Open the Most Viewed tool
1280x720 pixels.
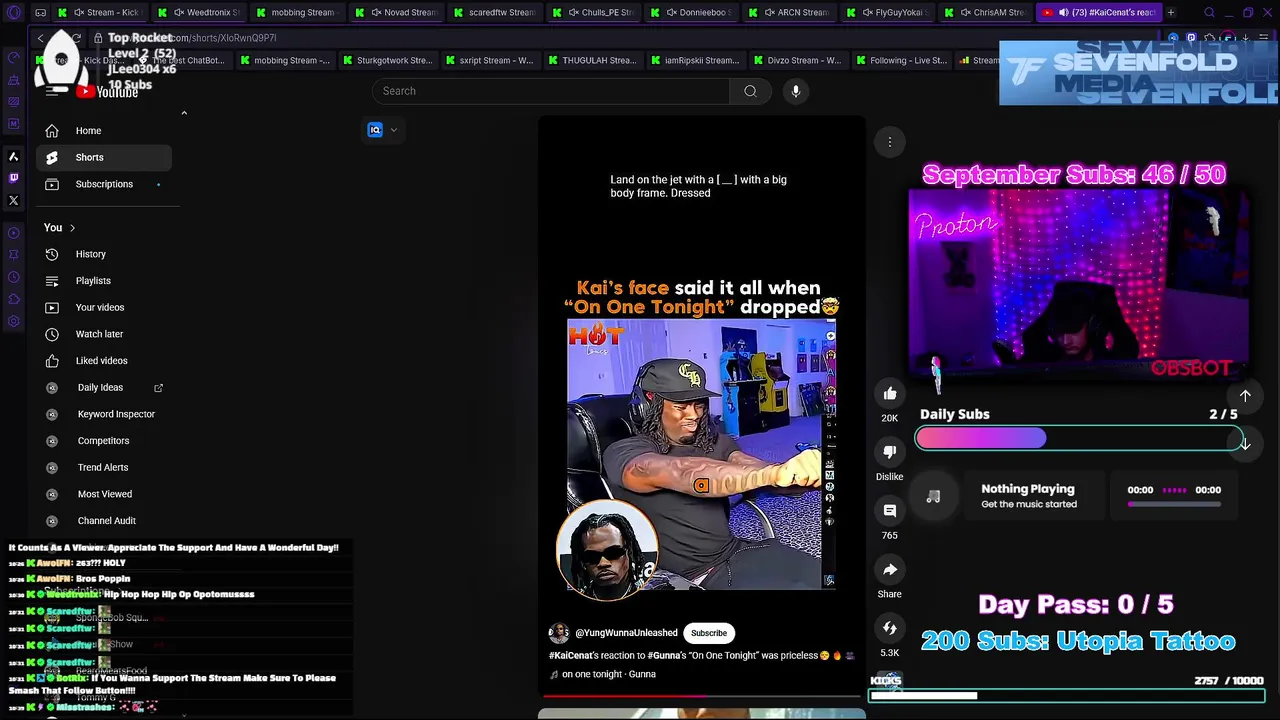click(x=104, y=494)
